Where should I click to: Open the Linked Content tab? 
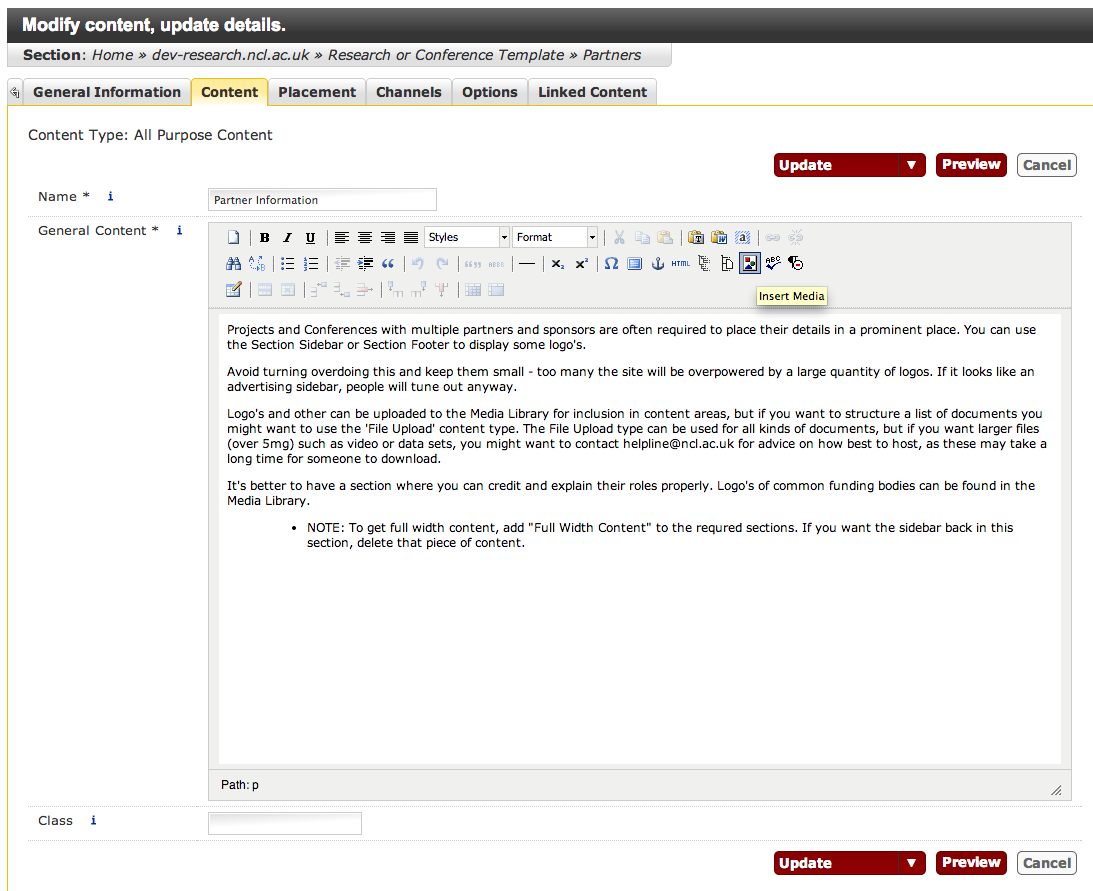click(x=592, y=92)
